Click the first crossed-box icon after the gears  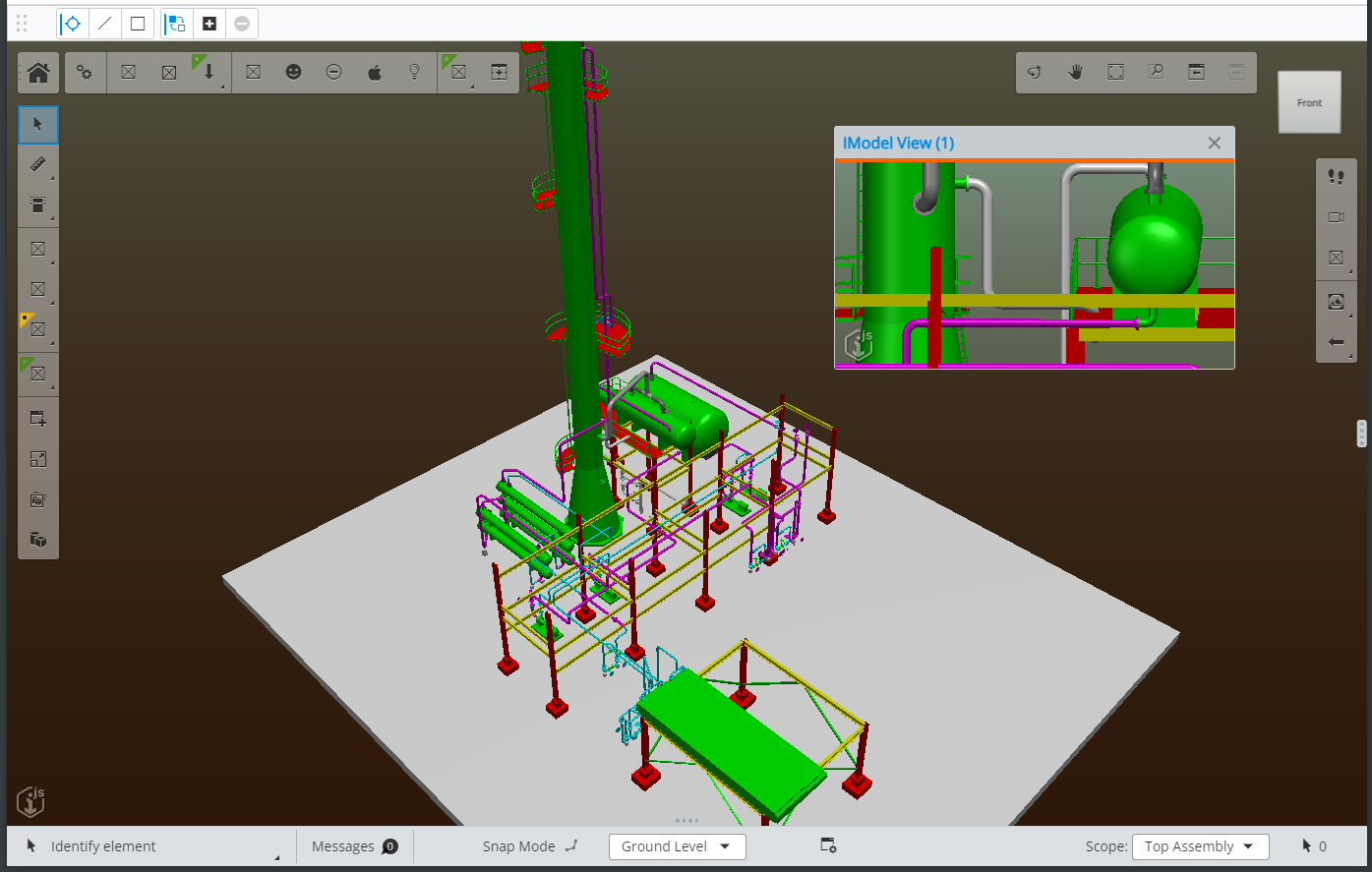(128, 73)
